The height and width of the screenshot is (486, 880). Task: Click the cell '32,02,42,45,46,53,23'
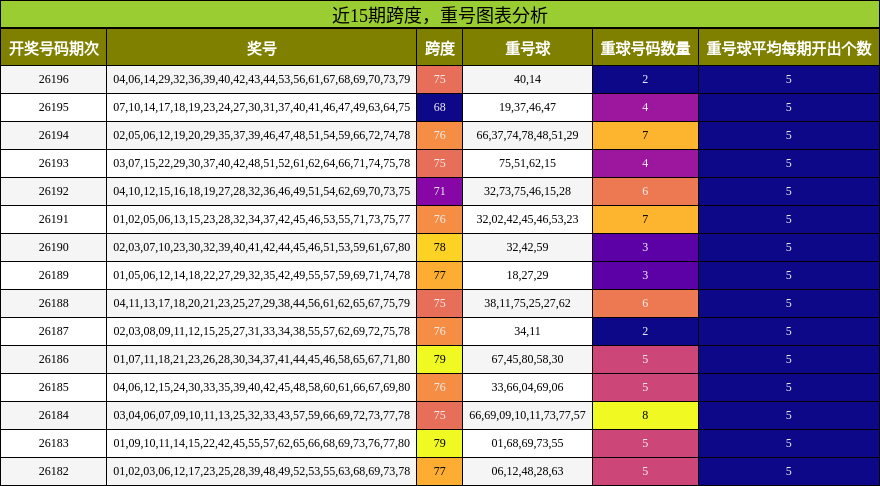coord(528,219)
